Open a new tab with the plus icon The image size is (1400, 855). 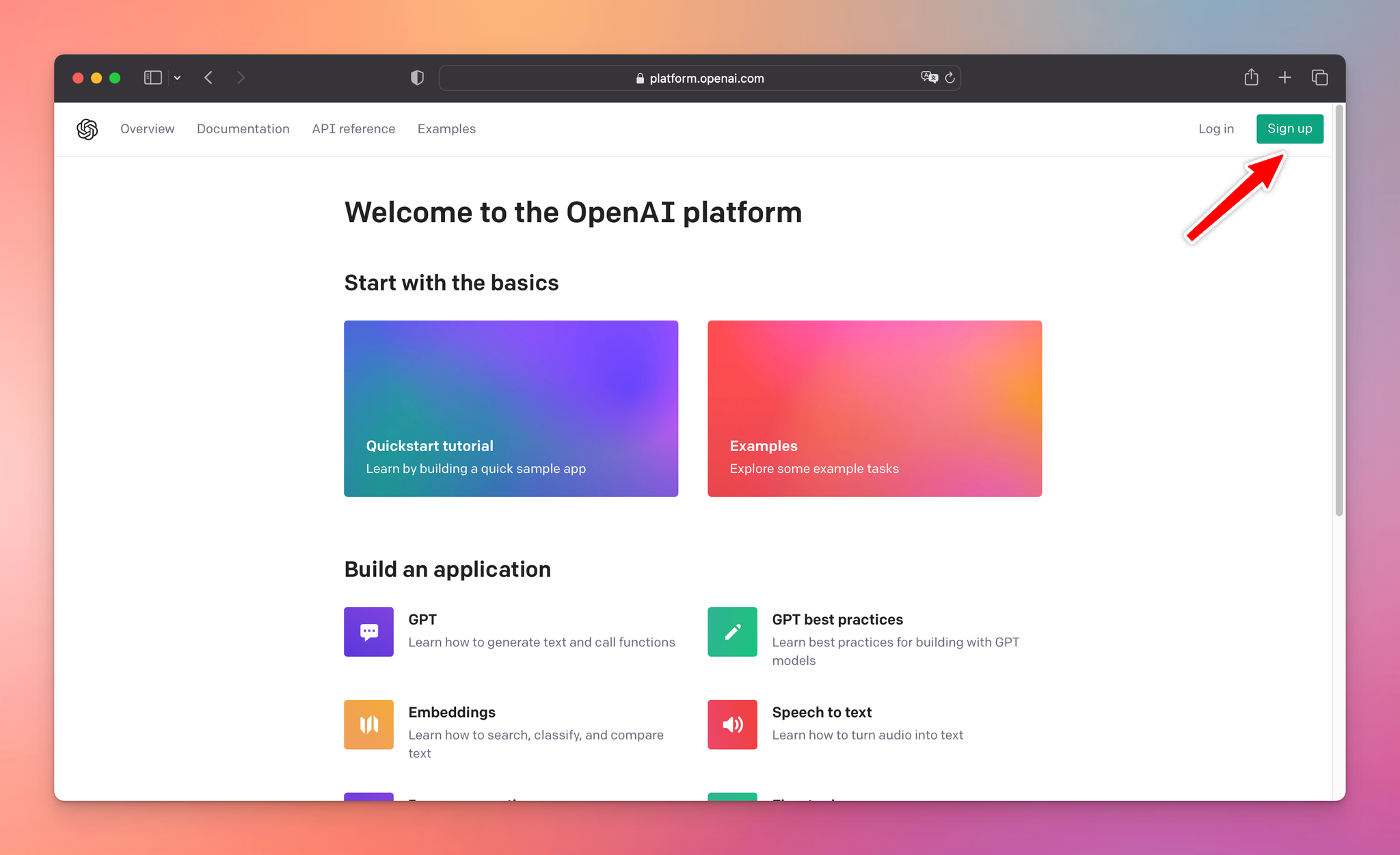pos(1284,77)
